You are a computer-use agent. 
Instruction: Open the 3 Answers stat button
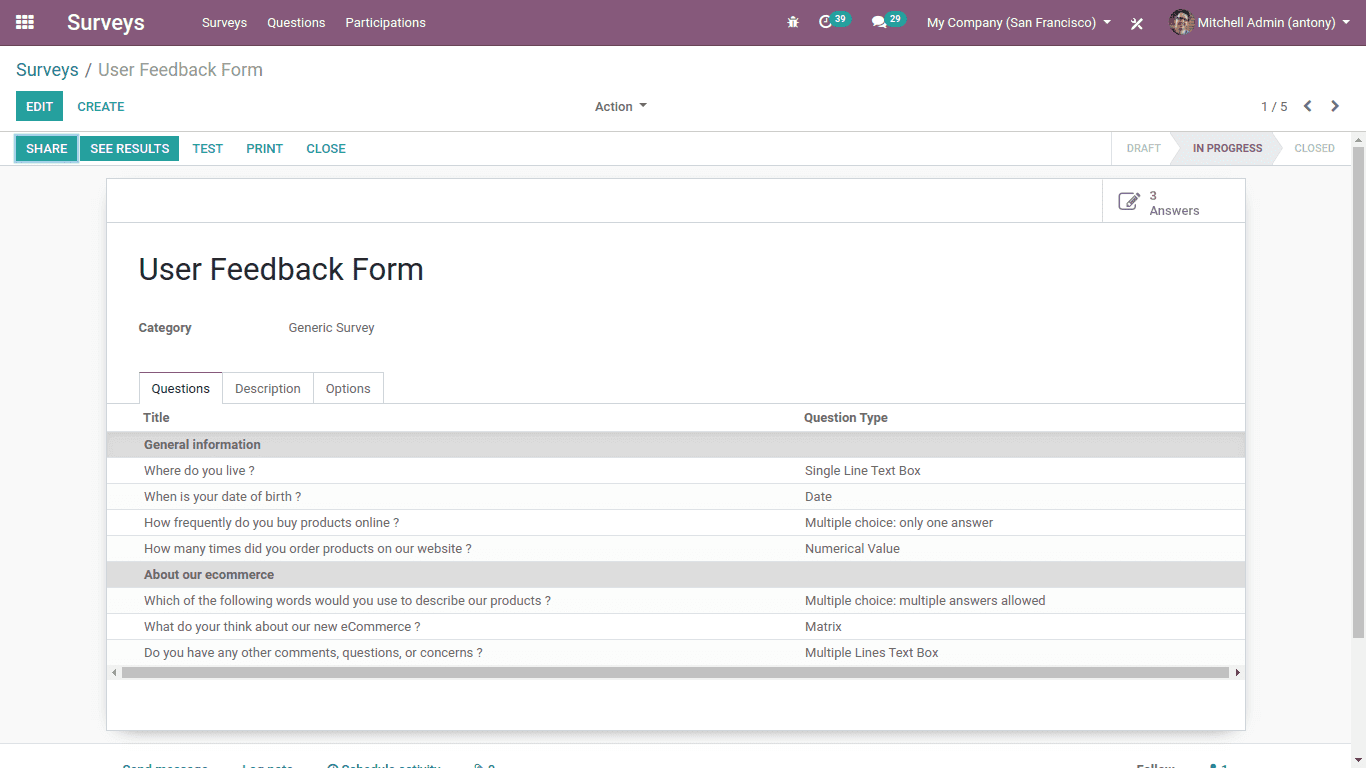[1174, 201]
